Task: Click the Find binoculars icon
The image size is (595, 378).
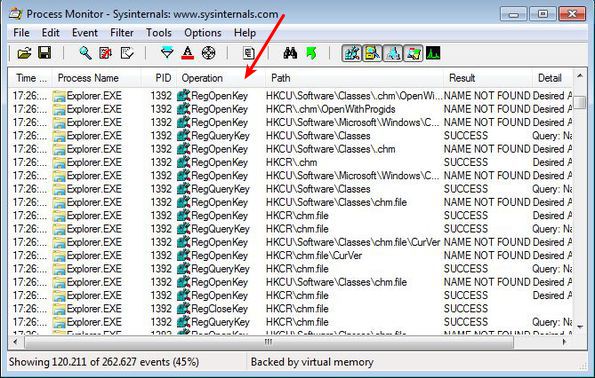Action: [290, 53]
